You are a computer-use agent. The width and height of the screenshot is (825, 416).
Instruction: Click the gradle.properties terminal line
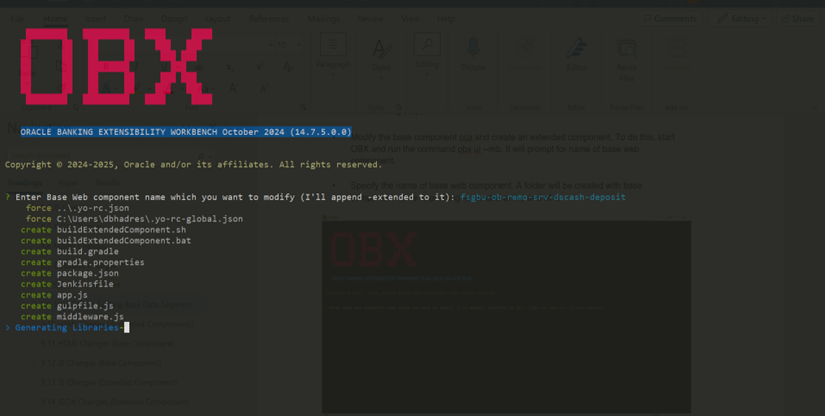[82, 262]
